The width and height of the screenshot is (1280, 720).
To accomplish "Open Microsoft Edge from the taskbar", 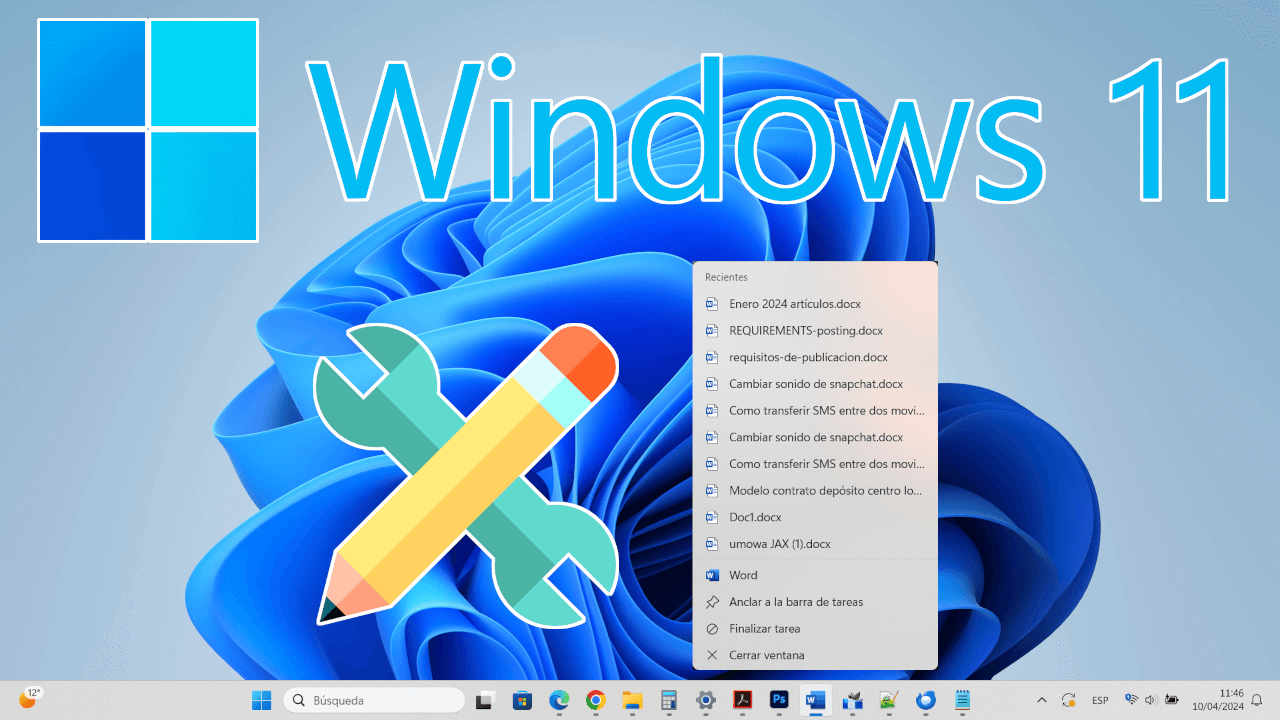I will point(559,700).
